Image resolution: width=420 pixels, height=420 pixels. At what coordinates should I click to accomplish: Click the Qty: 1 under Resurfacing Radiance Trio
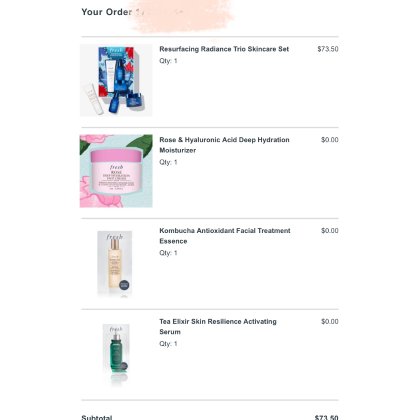(x=168, y=61)
